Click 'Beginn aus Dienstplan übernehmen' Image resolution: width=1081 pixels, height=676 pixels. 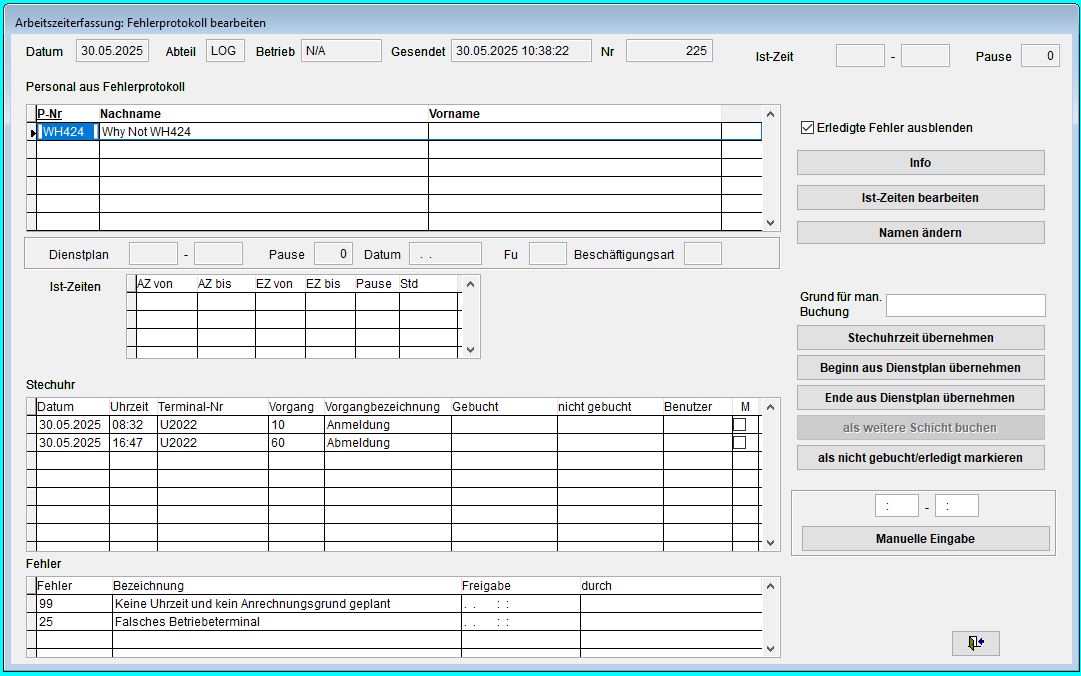pos(920,368)
